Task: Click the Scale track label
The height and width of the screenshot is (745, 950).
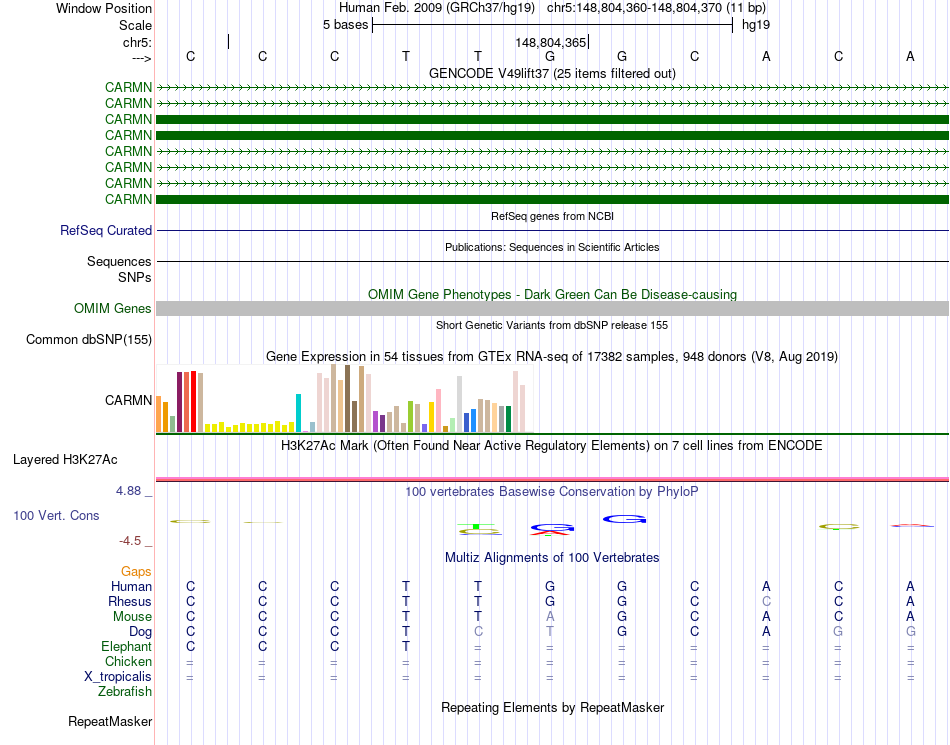Action: (x=135, y=25)
